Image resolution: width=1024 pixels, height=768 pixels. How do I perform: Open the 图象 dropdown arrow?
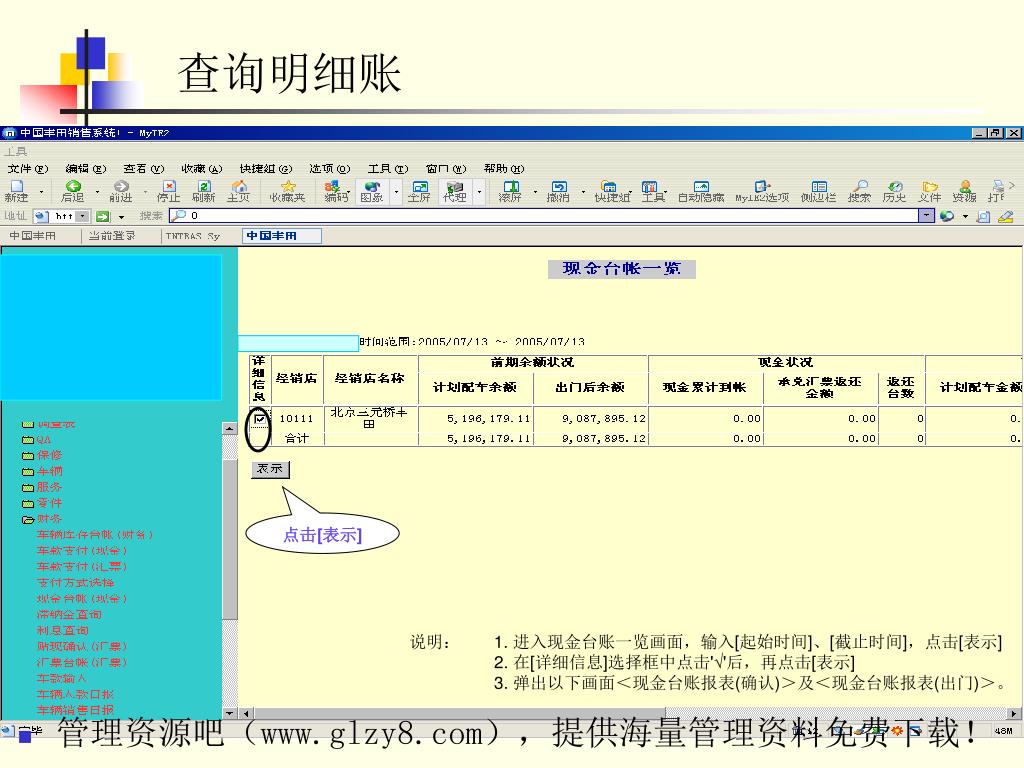tap(396, 192)
